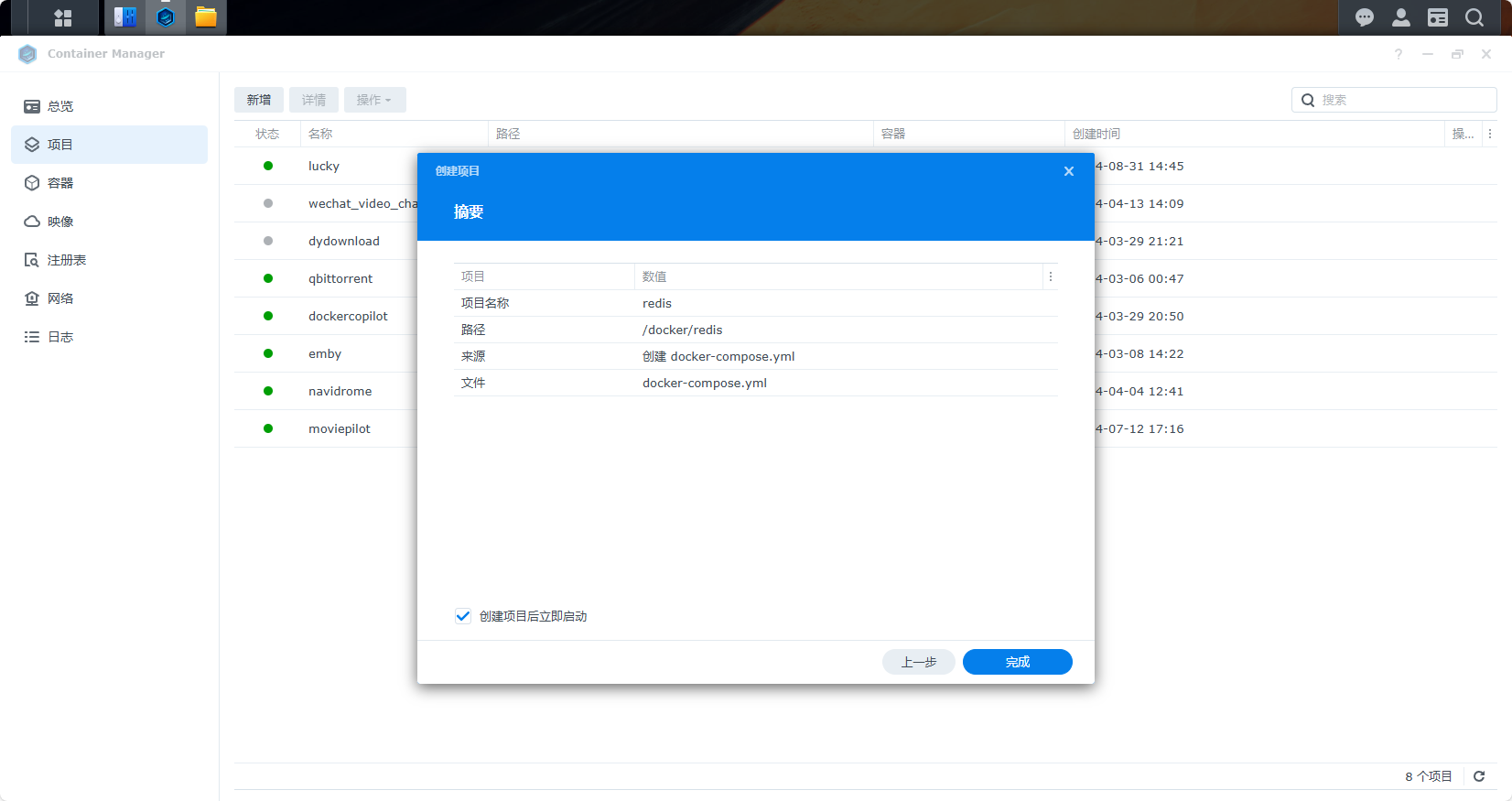
Task: Open the widgets panel icon
Action: 1438,17
